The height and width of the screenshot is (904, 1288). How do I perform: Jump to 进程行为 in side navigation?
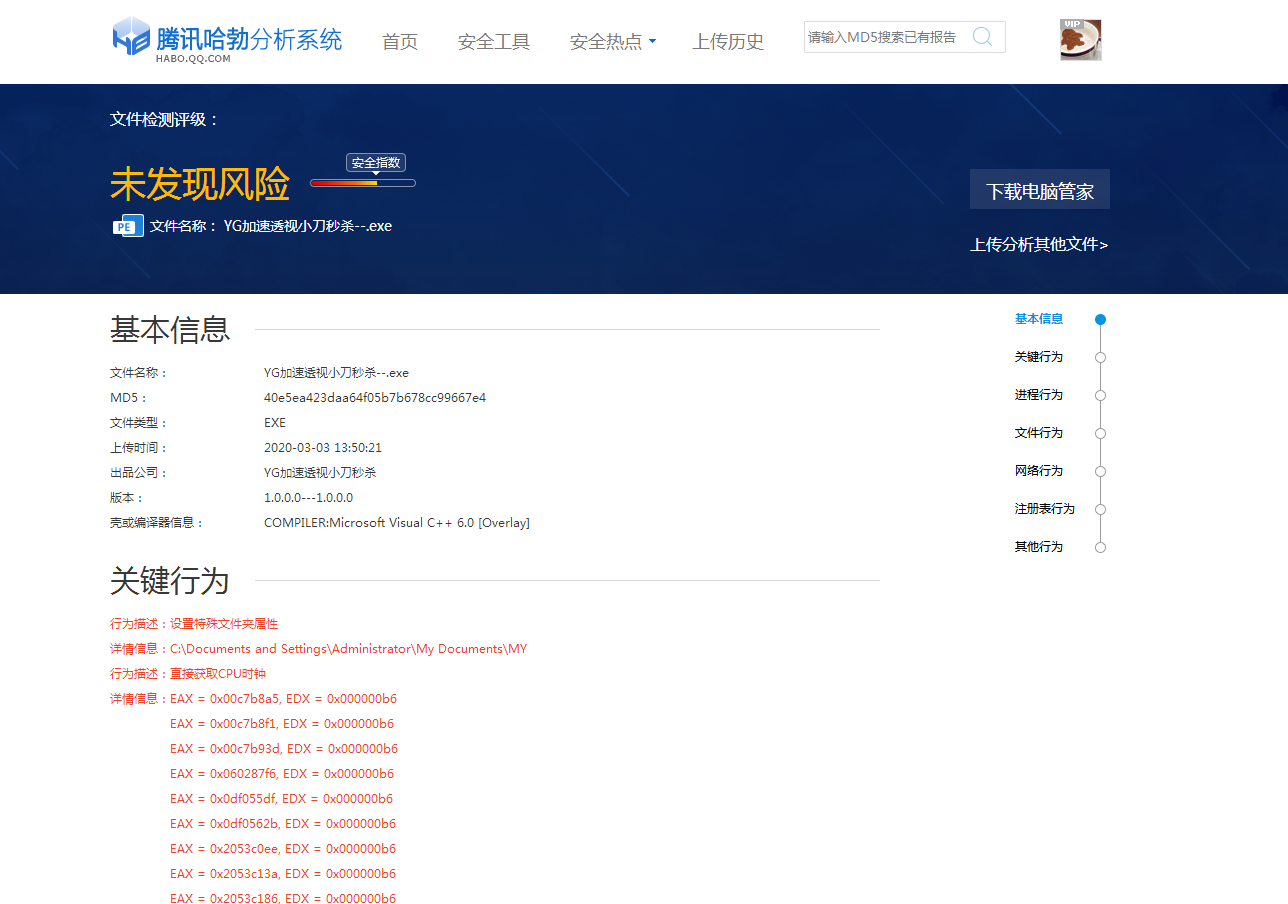coord(1039,395)
